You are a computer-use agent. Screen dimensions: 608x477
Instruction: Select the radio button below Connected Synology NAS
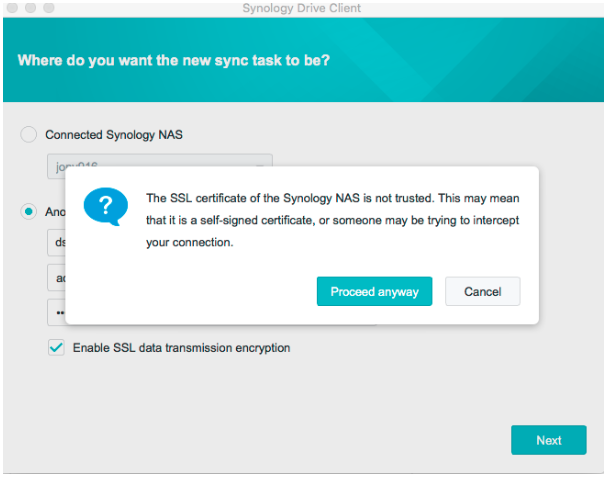coord(29,212)
